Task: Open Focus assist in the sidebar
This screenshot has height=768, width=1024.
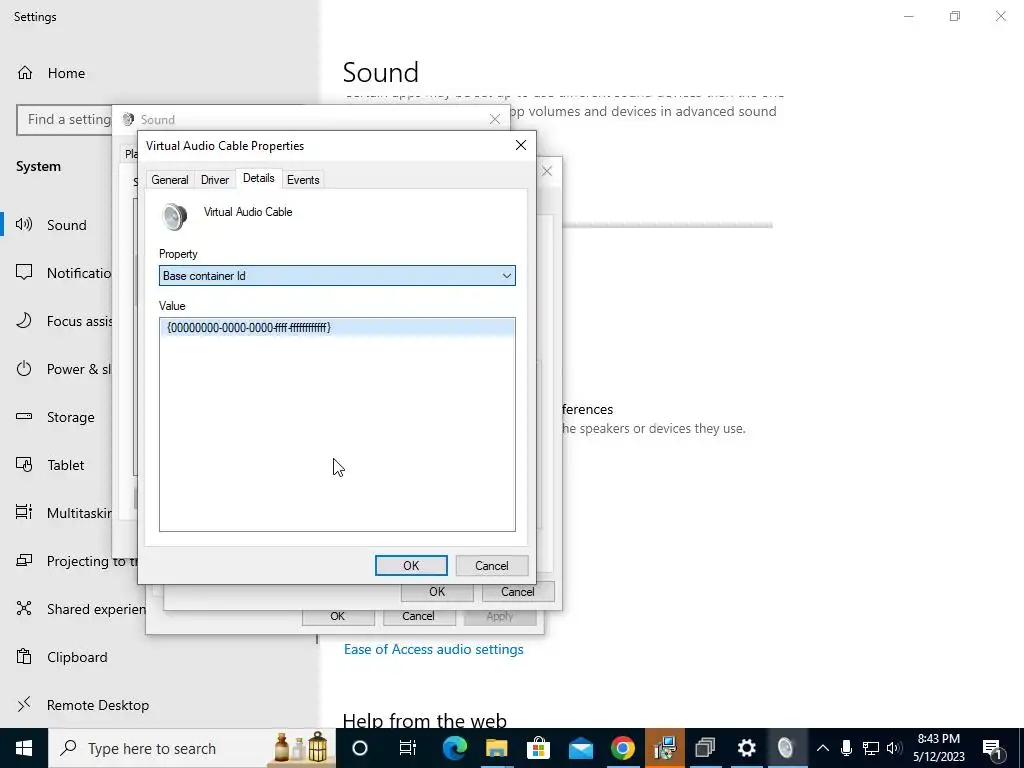Action: pyautogui.click(x=63, y=321)
